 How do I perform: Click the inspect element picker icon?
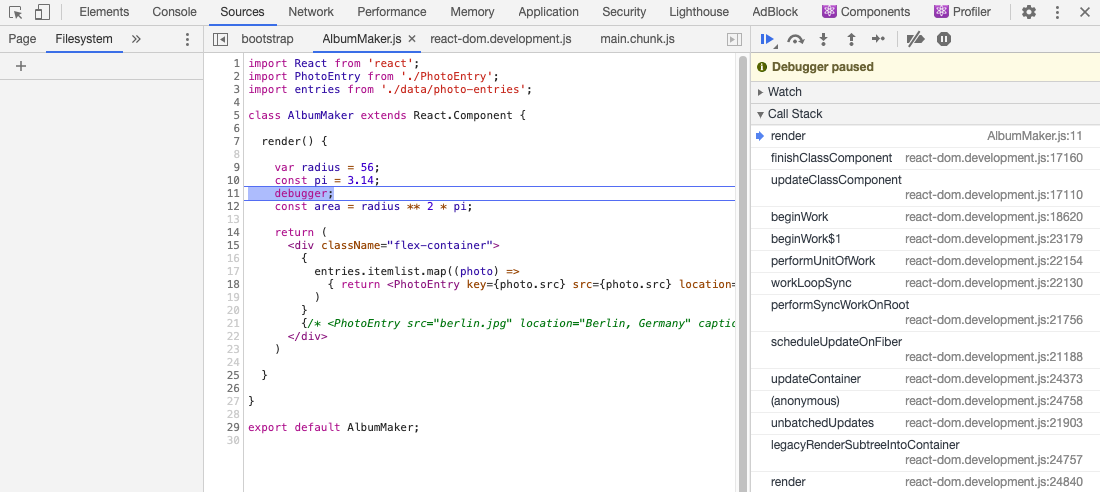point(16,12)
